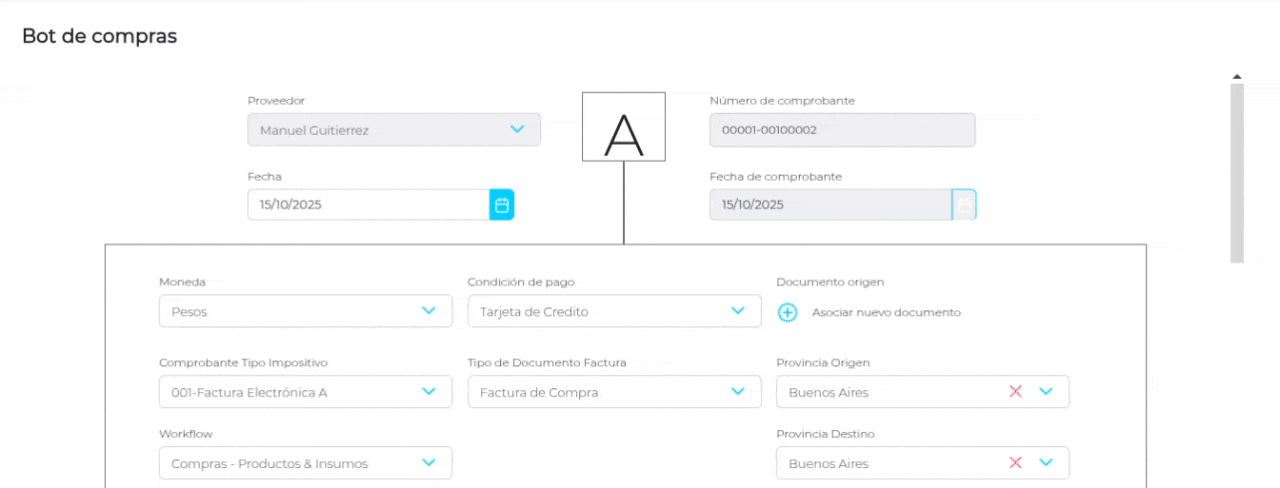The height and width of the screenshot is (488, 1280).
Task: Open the Moneda dropdown
Action: coord(429,311)
